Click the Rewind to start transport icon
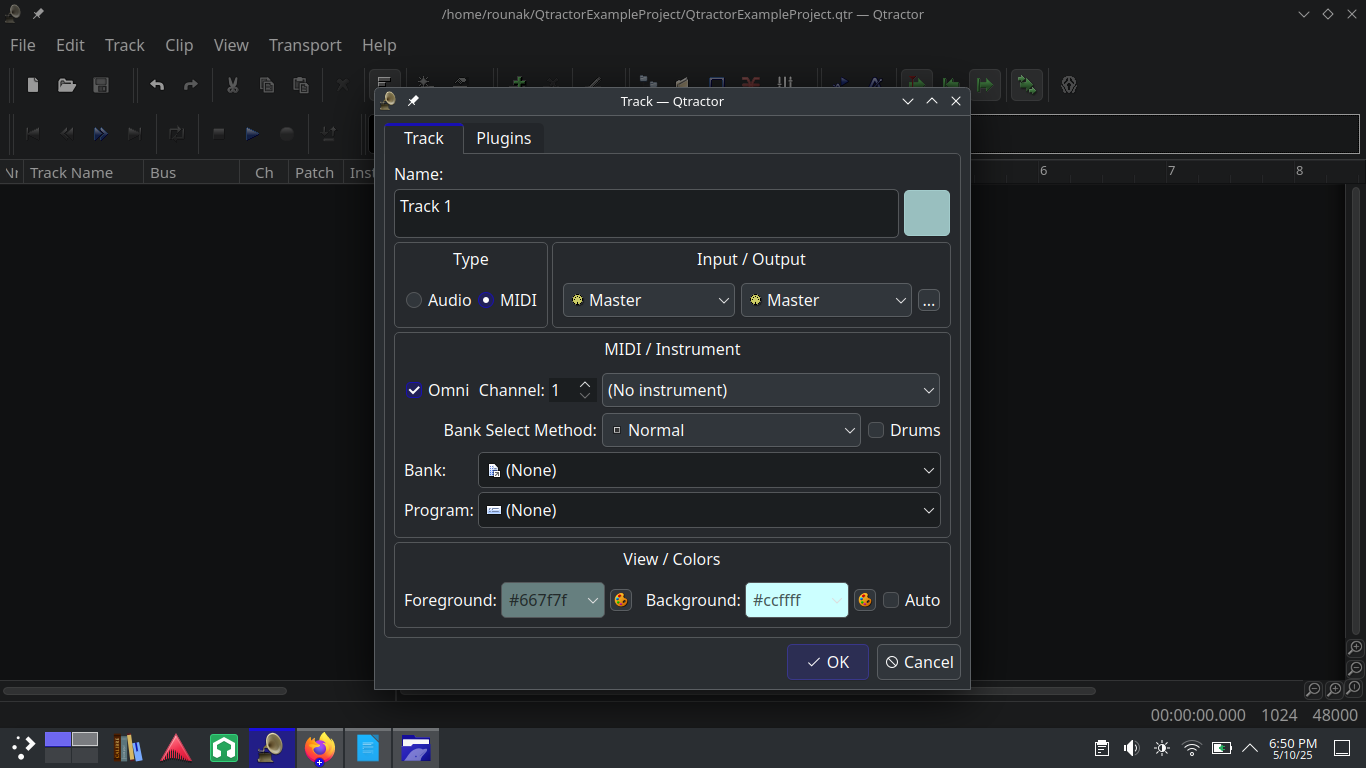 click(33, 133)
